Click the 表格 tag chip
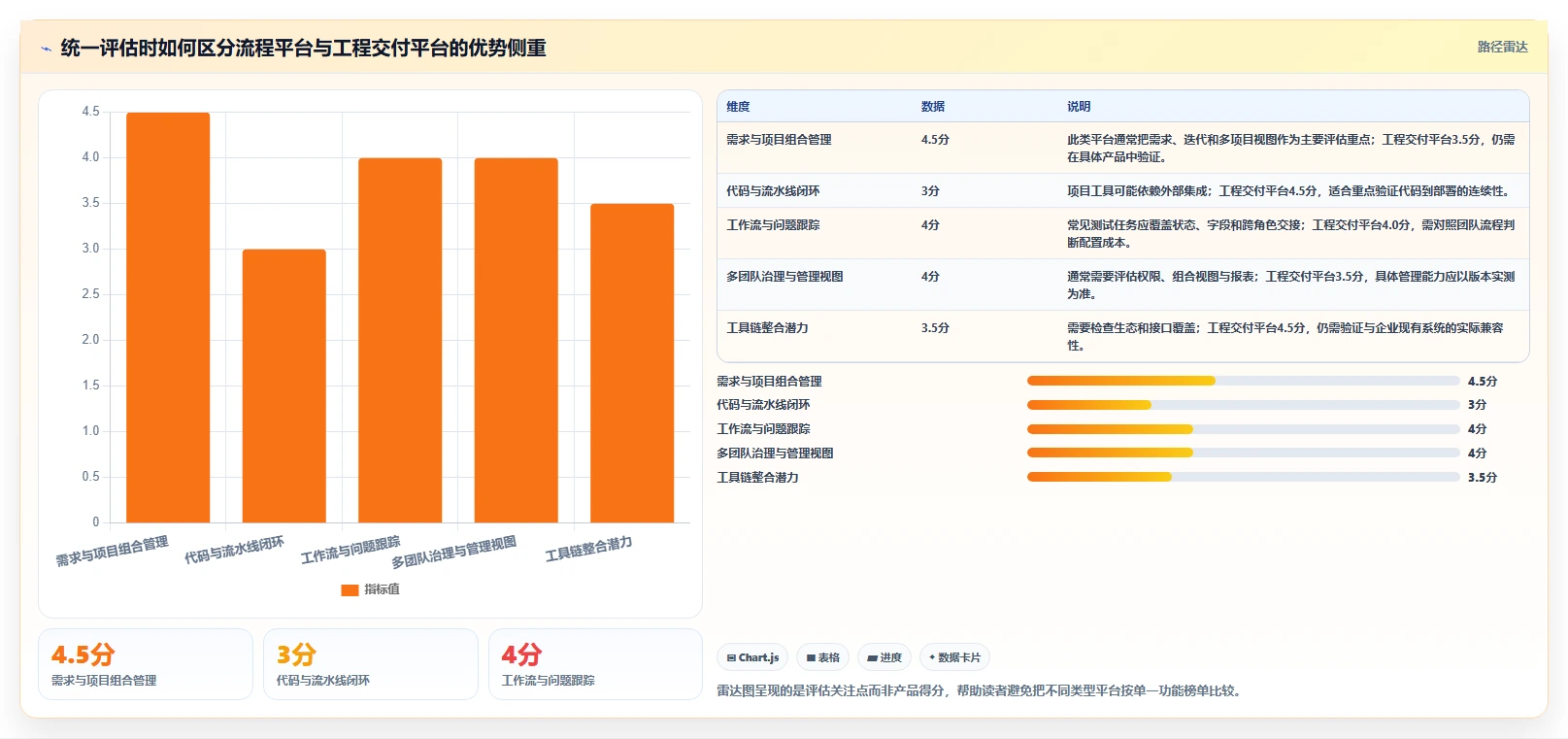Viewport: 1568px width, 739px height. point(822,657)
